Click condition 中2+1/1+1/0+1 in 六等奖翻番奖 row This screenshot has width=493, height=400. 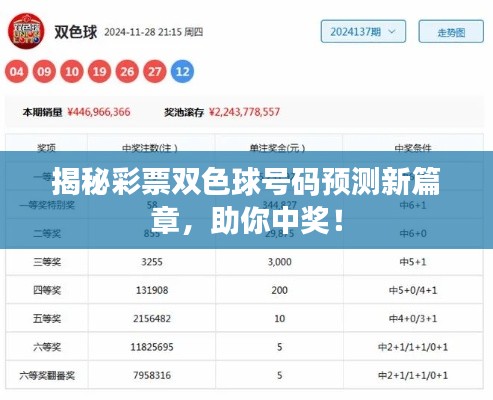413,376
